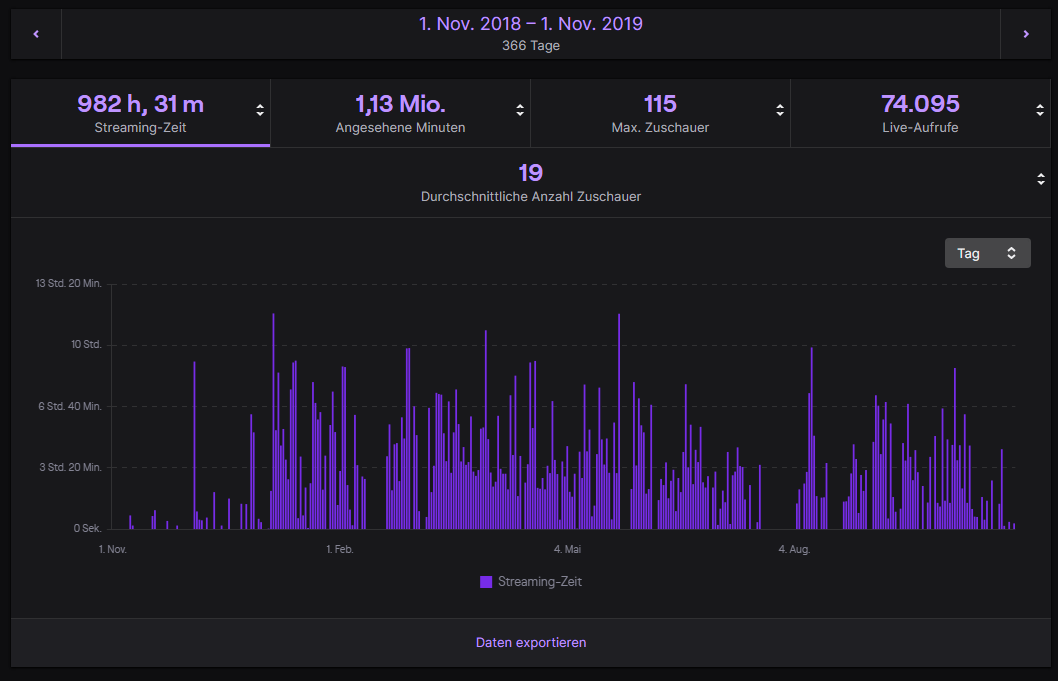Click the '982 h, 31 m' value
Viewport: 1058px width, 681px height.
pos(140,104)
